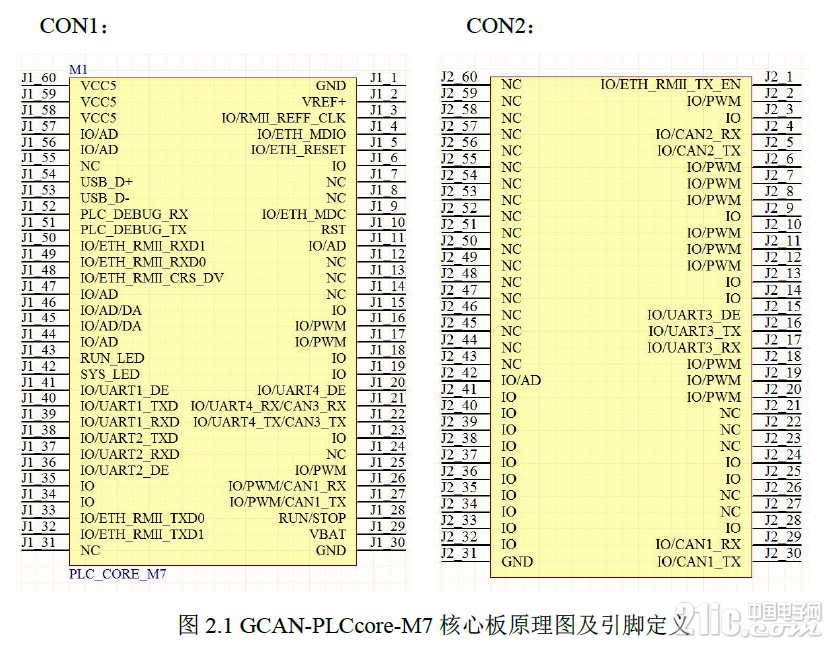Click pin number J1_10
Image resolution: width=829 pixels, height=645 pixels.
[388, 222]
